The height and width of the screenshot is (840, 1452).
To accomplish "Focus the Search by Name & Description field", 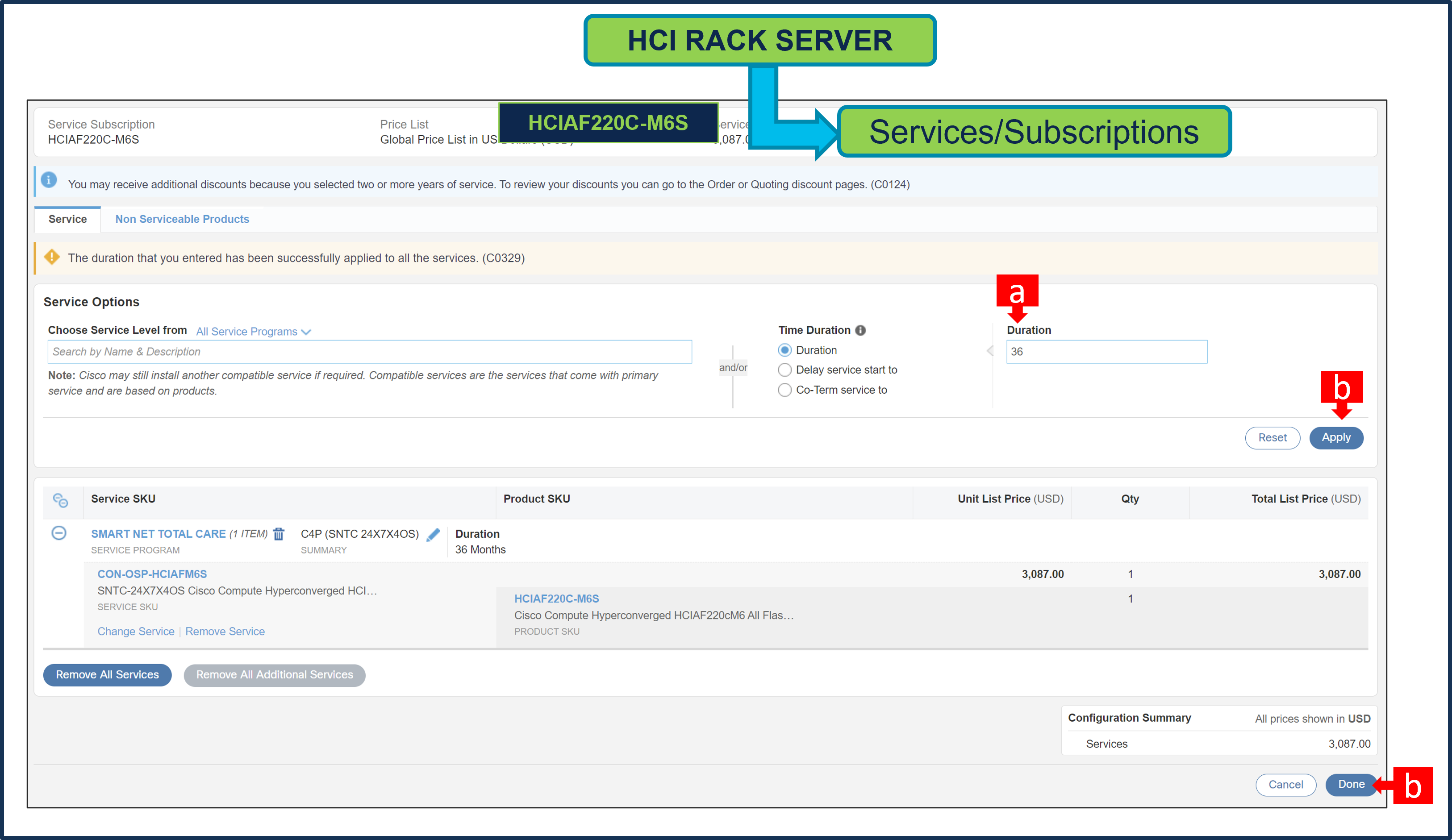I will coord(370,352).
